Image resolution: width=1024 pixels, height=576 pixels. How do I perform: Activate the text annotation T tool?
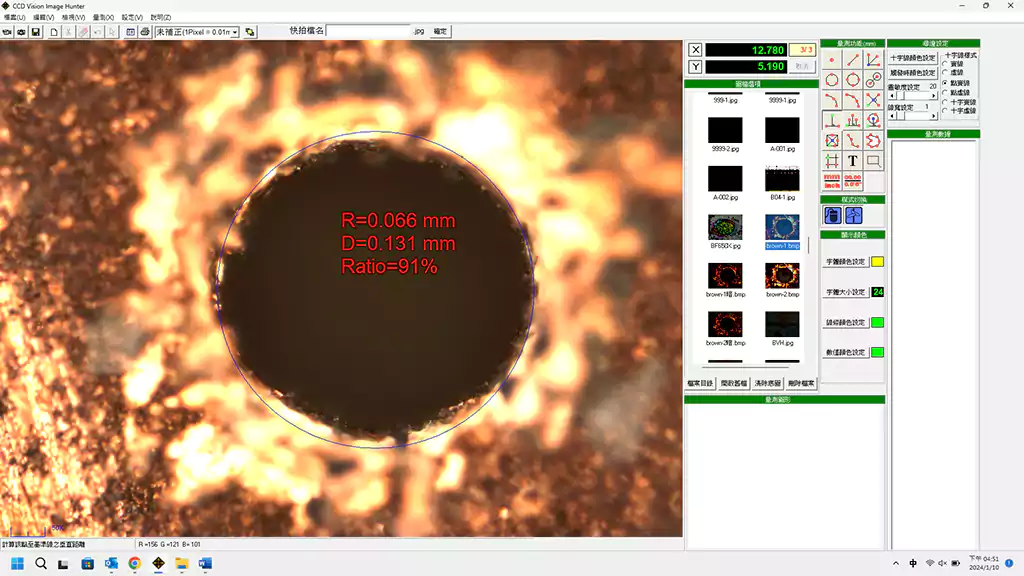click(853, 161)
